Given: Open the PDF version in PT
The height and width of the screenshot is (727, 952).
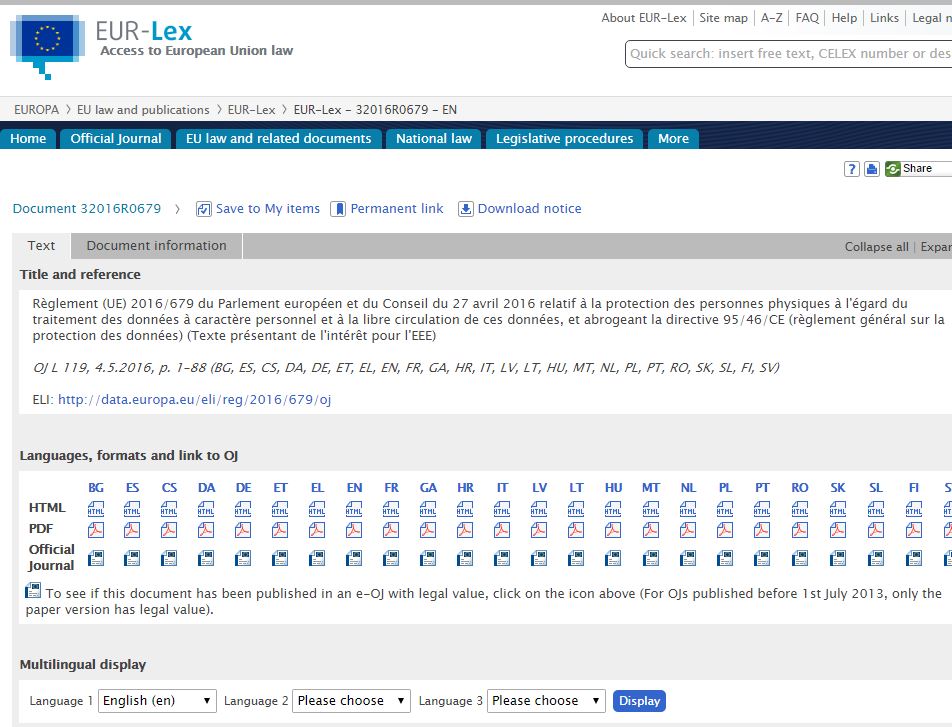Looking at the screenshot, I should click(x=762, y=530).
